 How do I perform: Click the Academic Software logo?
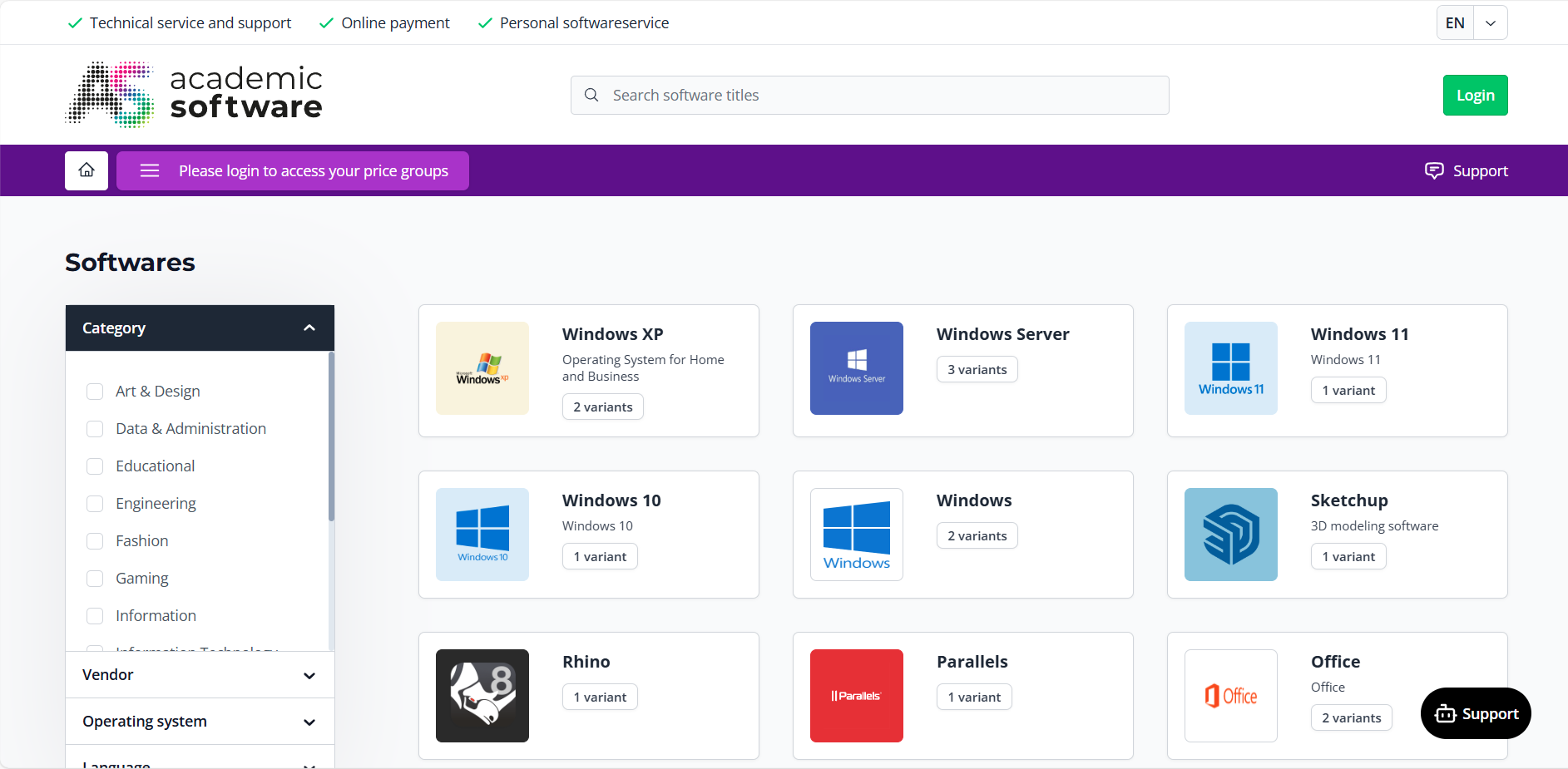(193, 93)
